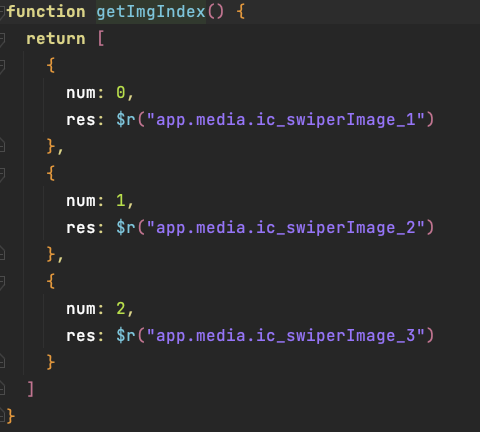Fold the second object opening brace
This screenshot has width=480, height=432.
(2, 174)
